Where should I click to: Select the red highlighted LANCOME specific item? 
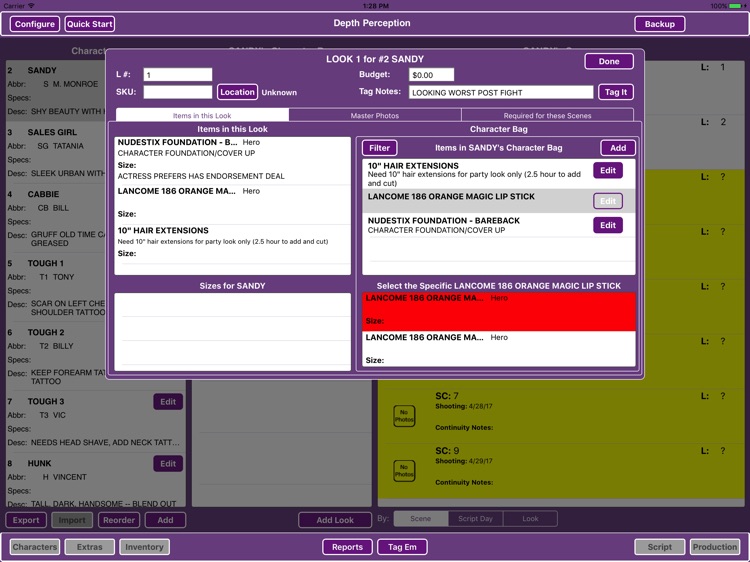[499, 311]
